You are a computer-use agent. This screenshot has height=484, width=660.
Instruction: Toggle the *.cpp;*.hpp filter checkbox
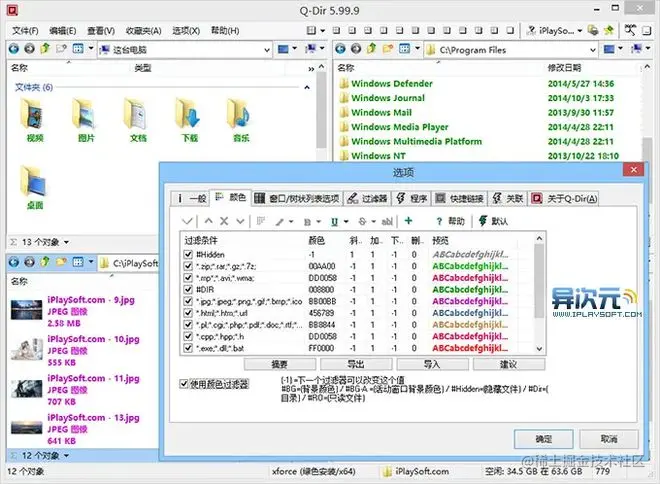coord(188,336)
